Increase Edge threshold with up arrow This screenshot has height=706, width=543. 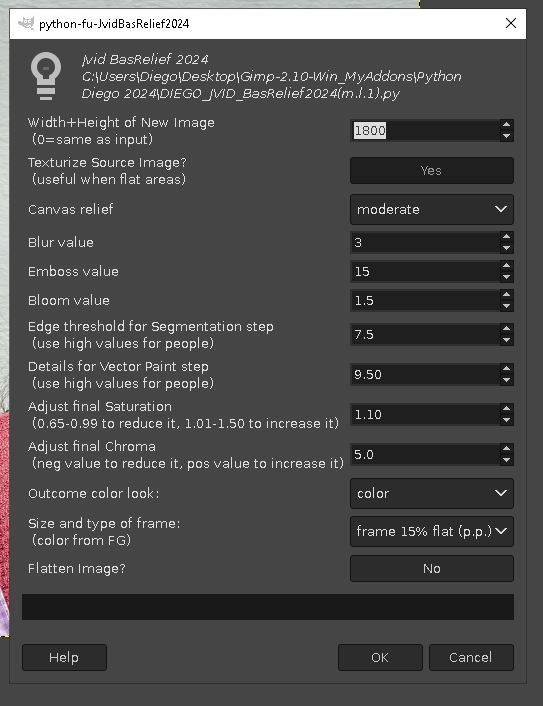[x=507, y=329]
